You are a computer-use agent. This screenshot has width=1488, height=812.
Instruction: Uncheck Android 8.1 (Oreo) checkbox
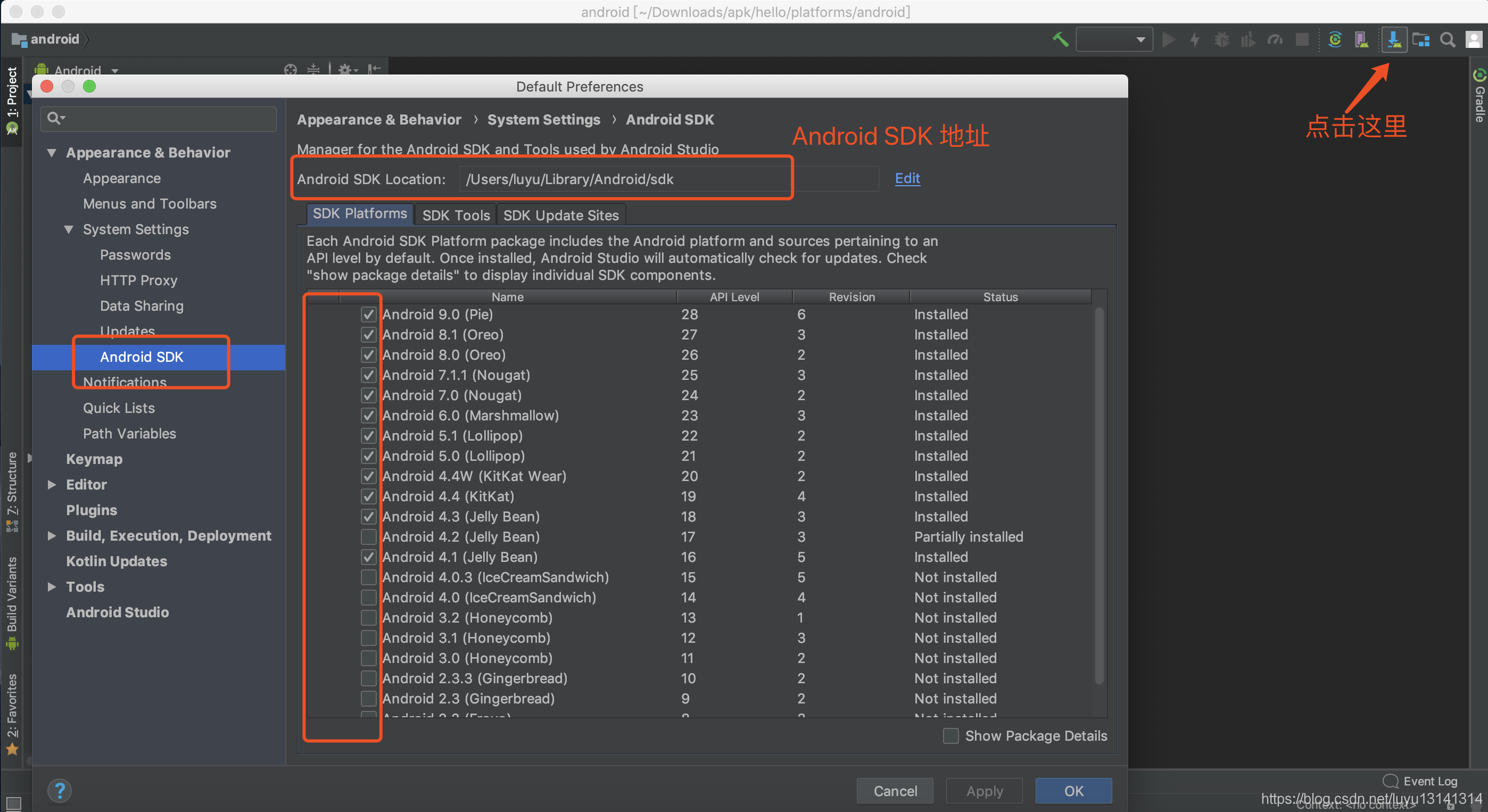tap(368, 334)
